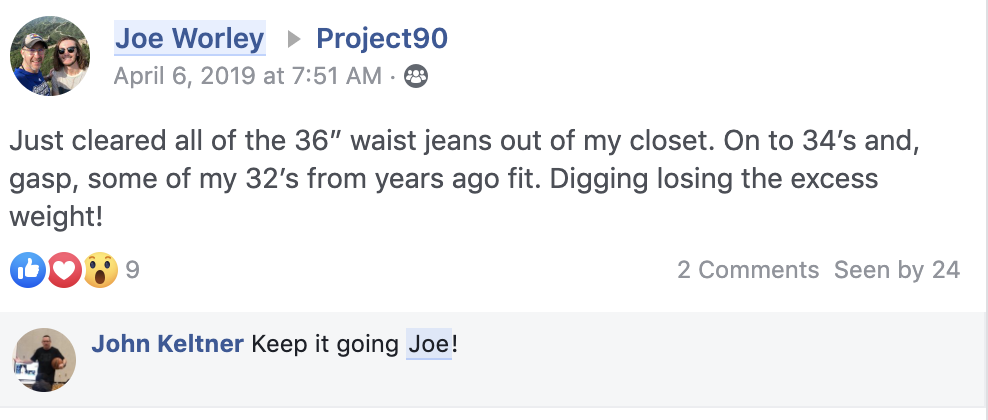Show who reacted via the 9 count

pos(132,269)
